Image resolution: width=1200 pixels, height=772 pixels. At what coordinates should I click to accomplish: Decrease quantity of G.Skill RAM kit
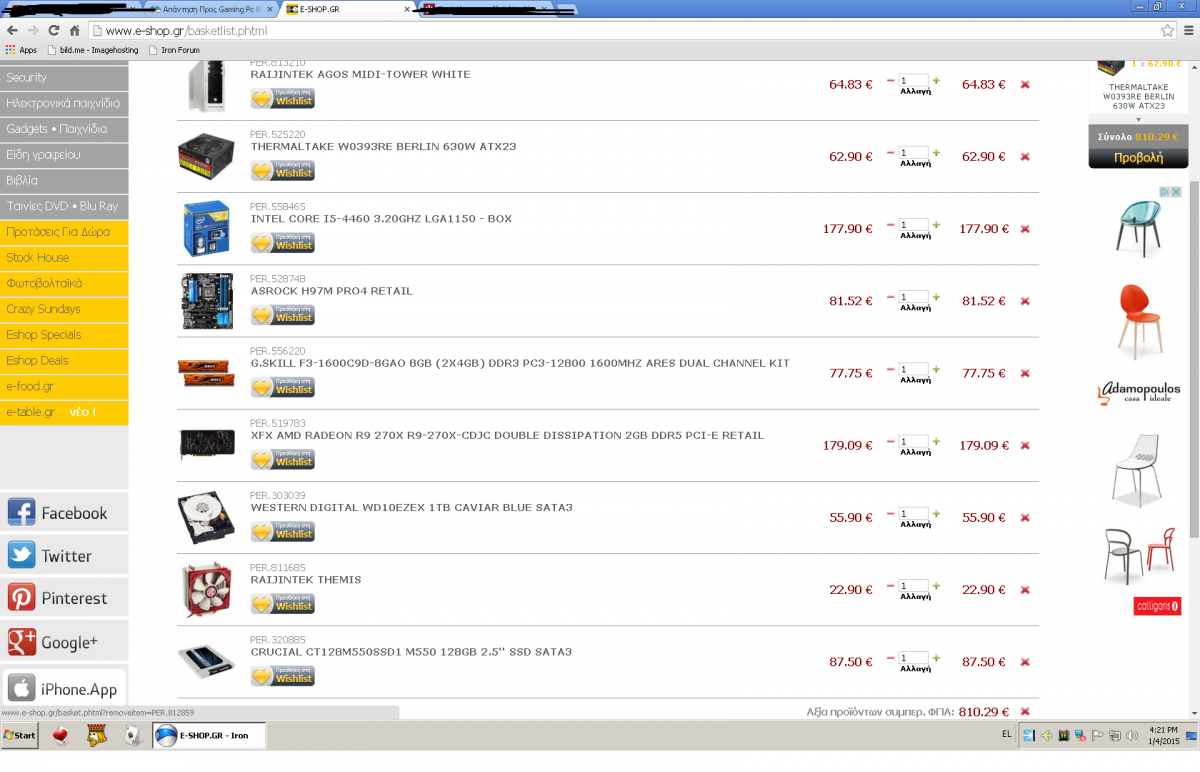891,369
